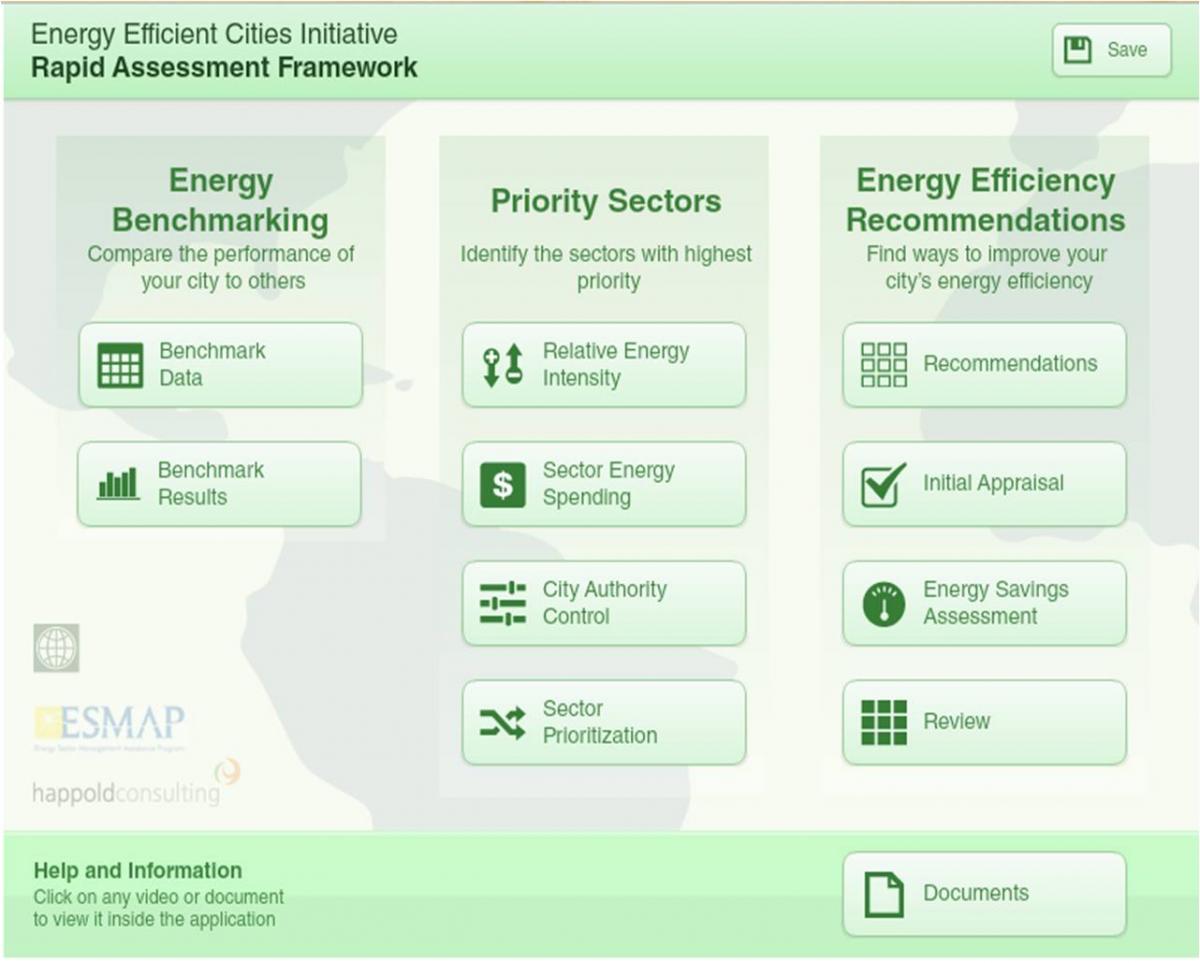
Task: Open the Benchmark Data tool
Action: (x=219, y=364)
